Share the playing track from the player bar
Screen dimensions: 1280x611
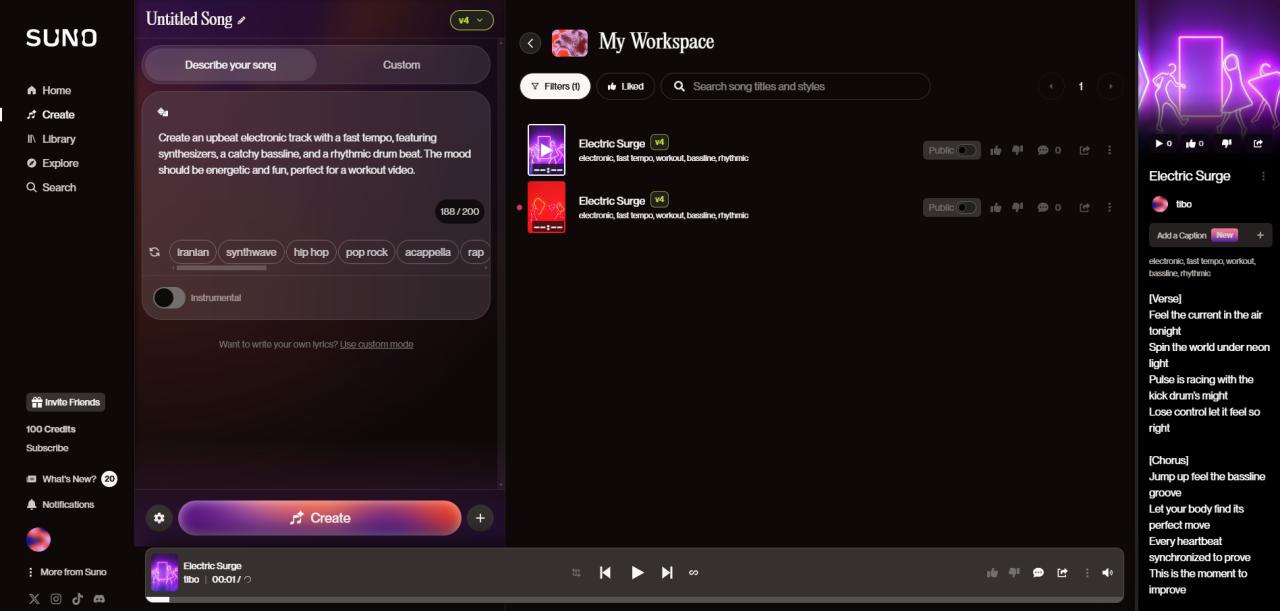click(1063, 572)
